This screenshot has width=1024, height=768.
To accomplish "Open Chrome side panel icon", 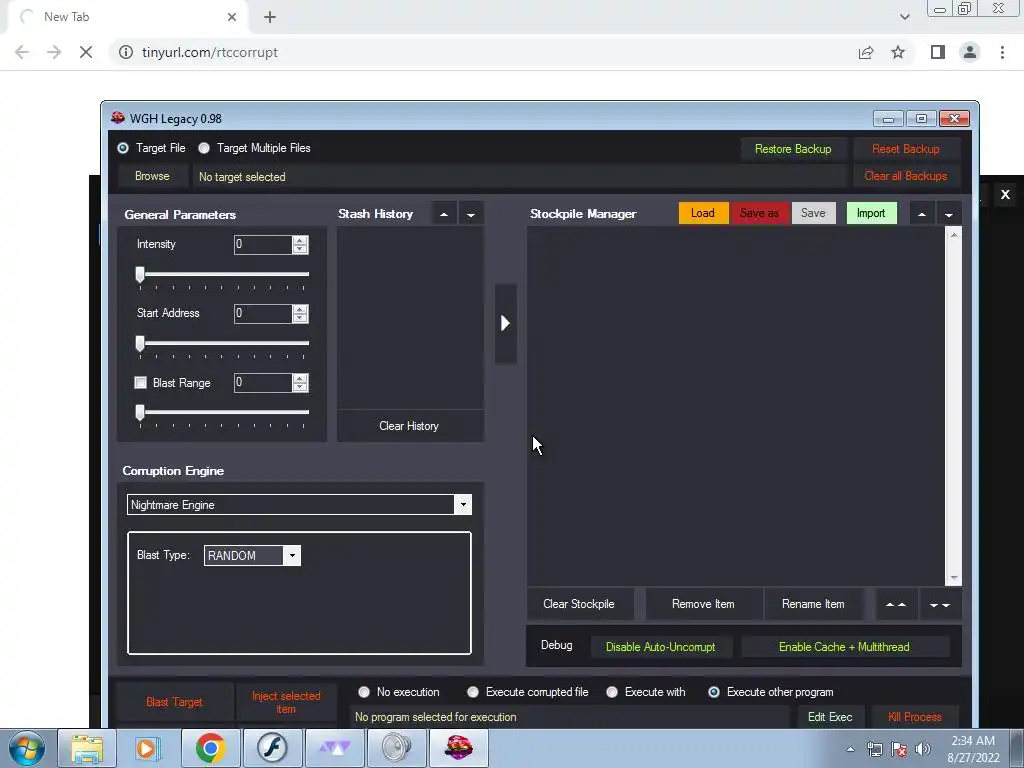I will click(938, 52).
